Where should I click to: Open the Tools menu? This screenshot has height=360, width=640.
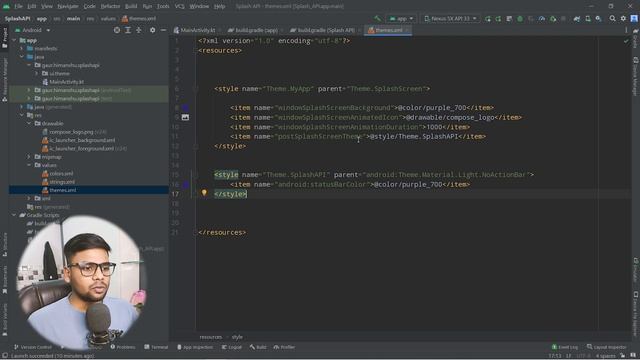pyautogui.click(x=163, y=6)
